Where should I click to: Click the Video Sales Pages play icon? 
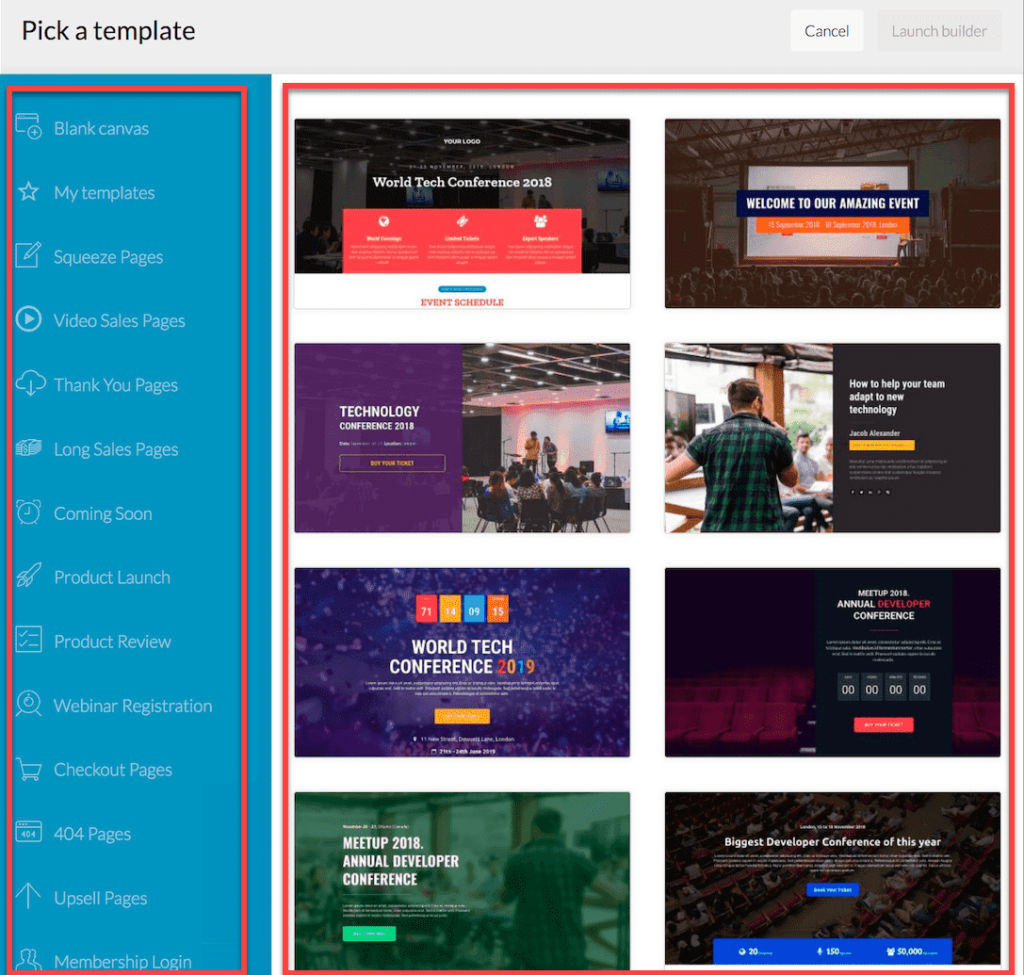tap(29, 319)
